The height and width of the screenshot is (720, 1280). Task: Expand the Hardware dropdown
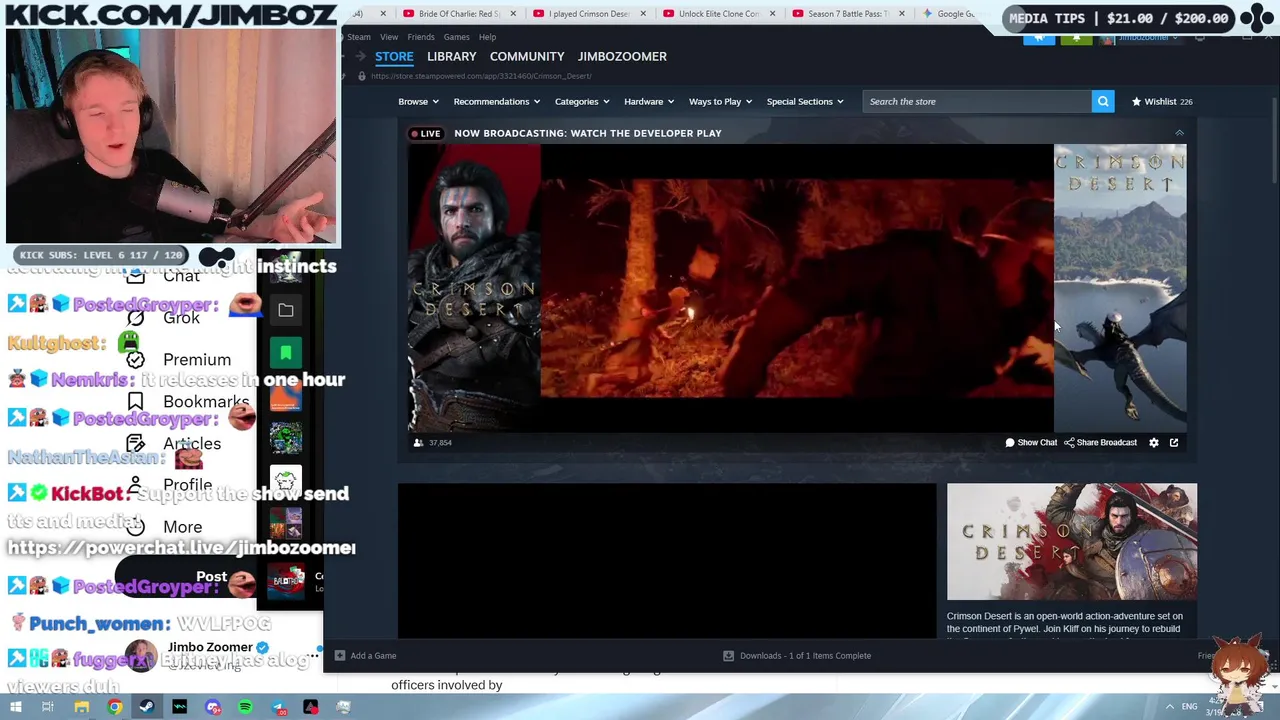pos(649,101)
